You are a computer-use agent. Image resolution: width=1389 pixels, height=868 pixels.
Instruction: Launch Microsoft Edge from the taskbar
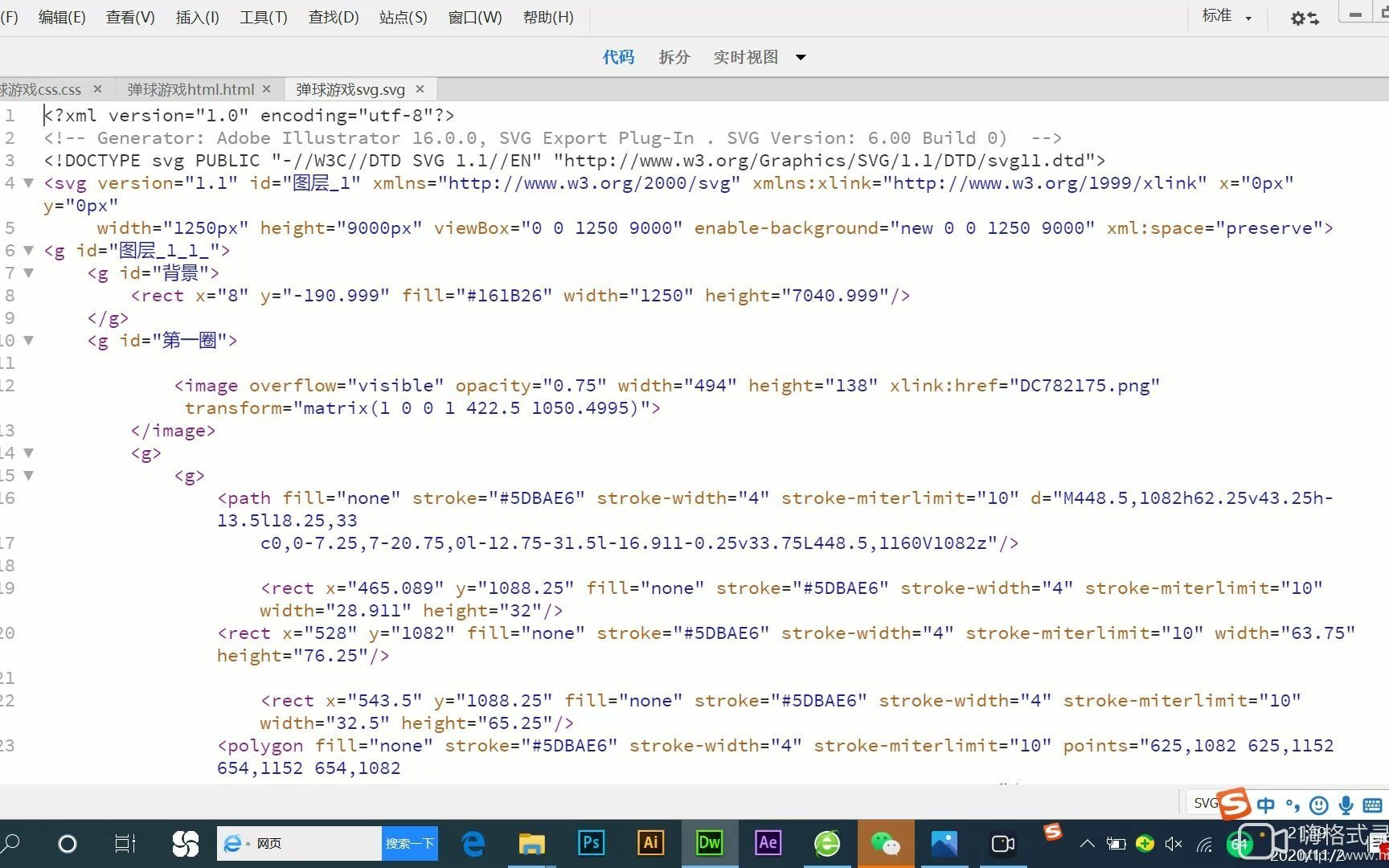click(x=473, y=843)
